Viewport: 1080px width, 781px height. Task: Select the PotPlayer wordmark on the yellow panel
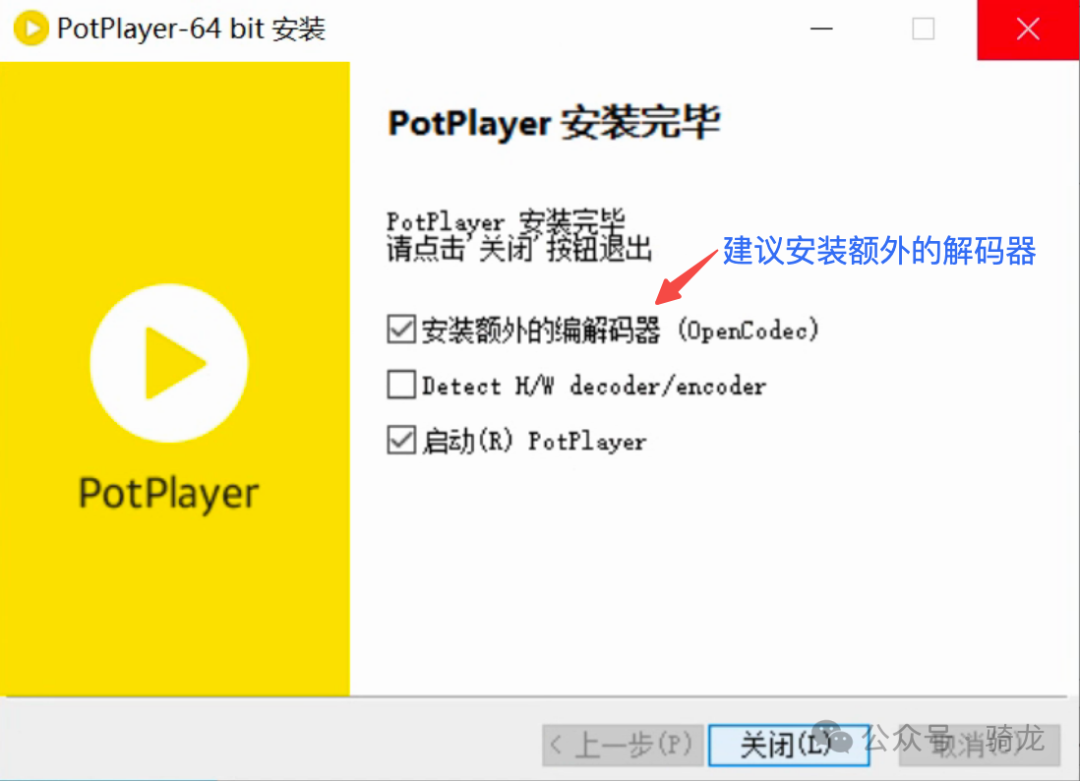click(167, 492)
